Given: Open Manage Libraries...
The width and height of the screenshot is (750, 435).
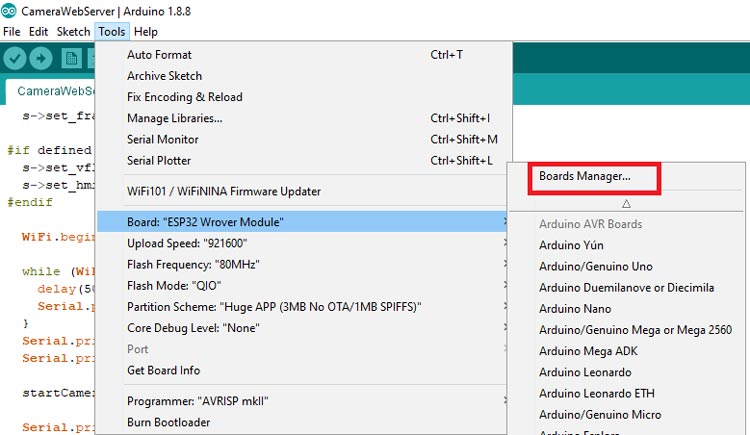Looking at the screenshot, I should 302,118.
